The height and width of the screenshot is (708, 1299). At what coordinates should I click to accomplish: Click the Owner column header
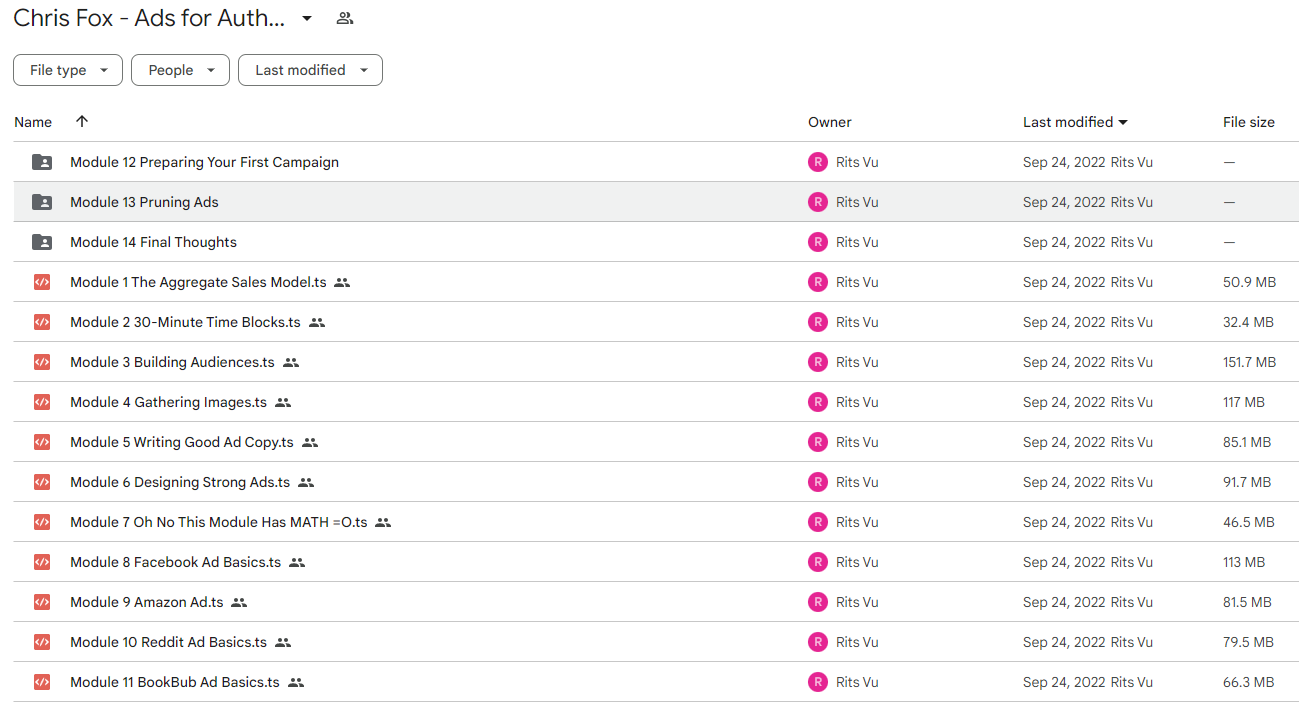tap(830, 122)
